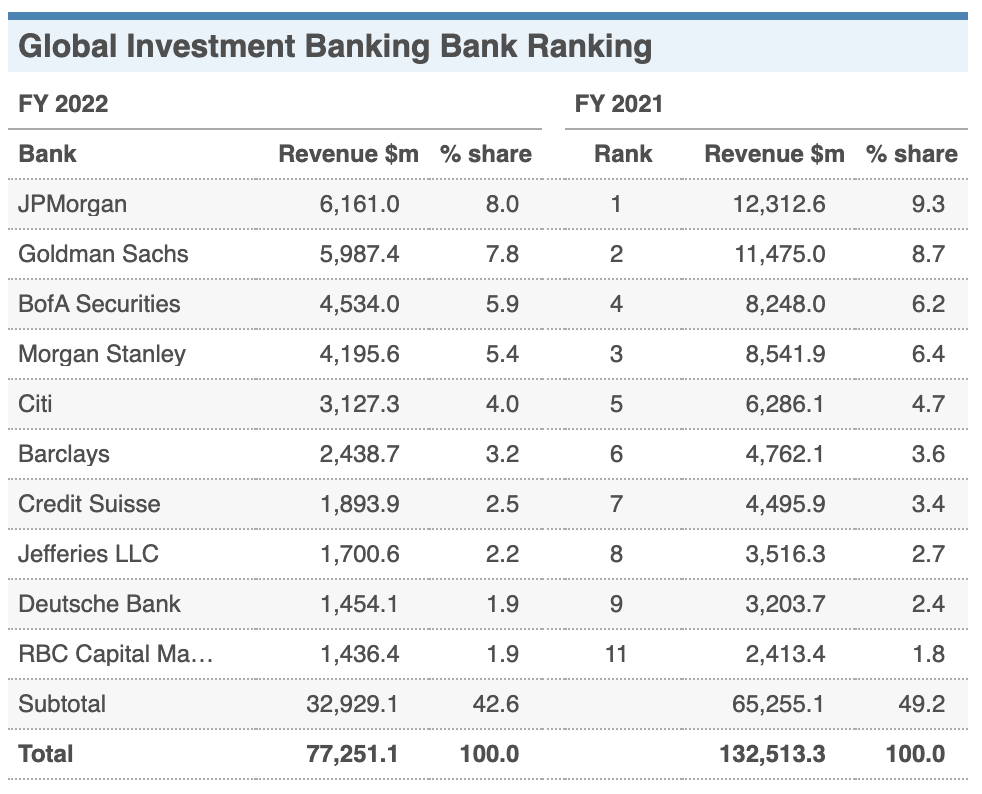Image resolution: width=982 pixels, height=794 pixels.
Task: Sort by FY 2022 Revenue $m header
Action: 348,154
